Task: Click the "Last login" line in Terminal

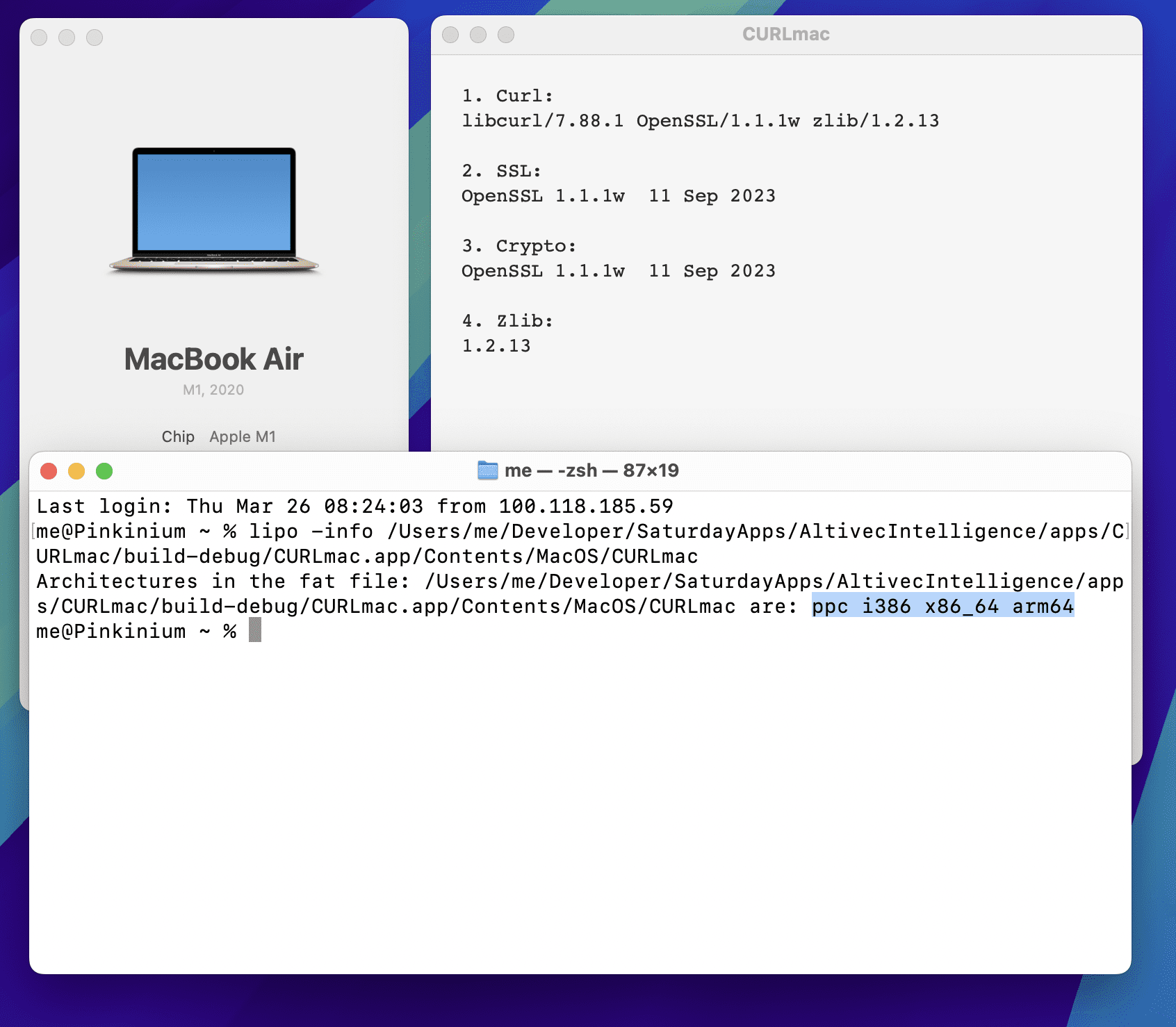Action: (x=354, y=506)
